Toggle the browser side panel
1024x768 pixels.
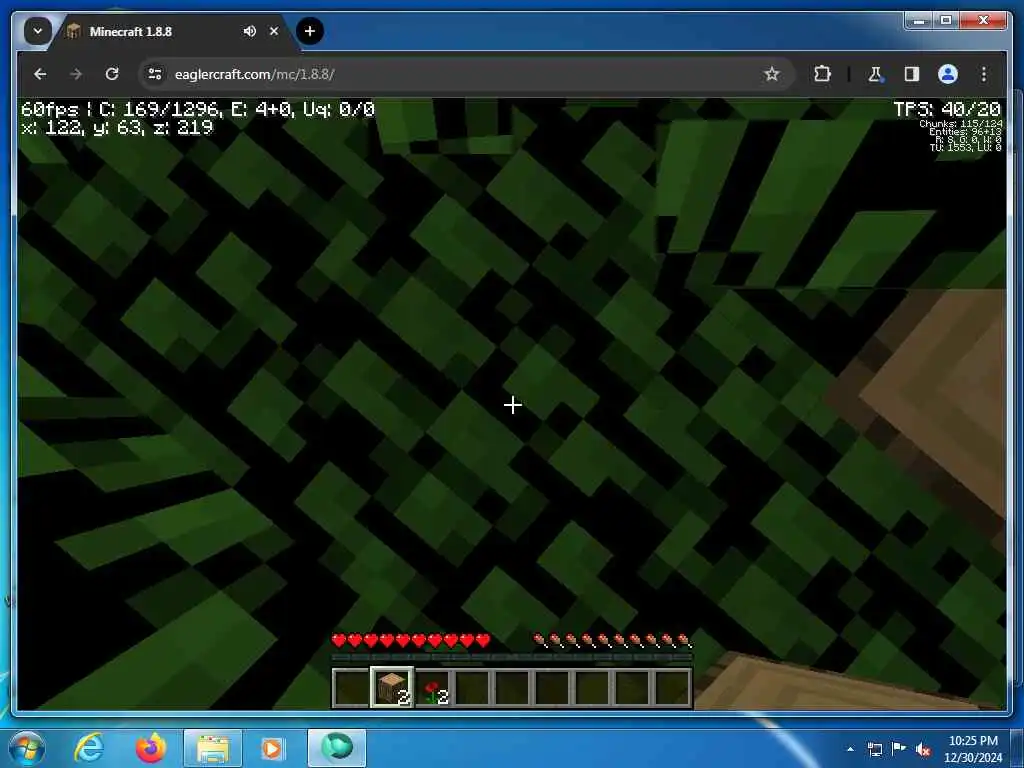(912, 74)
